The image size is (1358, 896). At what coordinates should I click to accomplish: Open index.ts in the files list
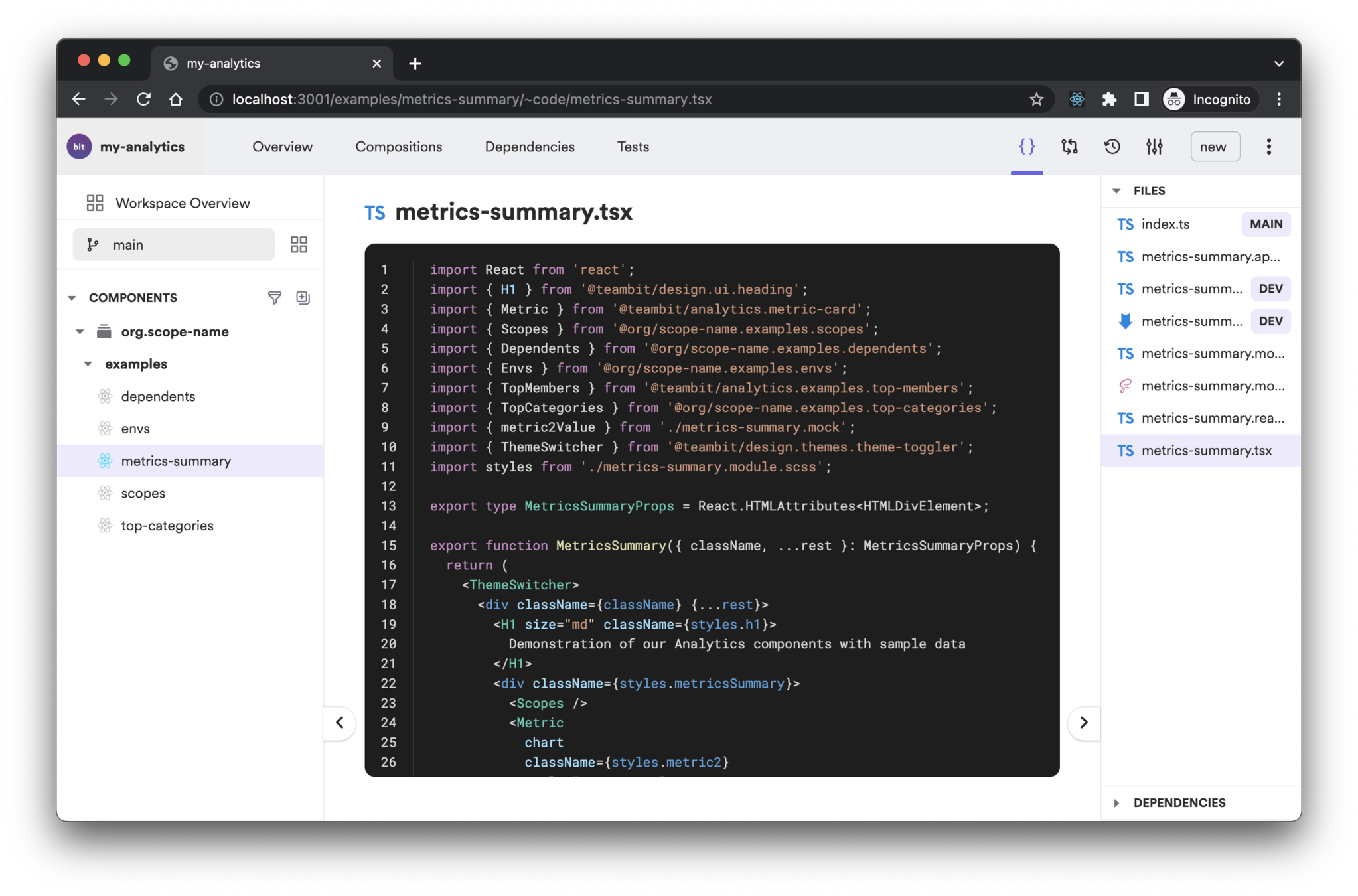1165,224
